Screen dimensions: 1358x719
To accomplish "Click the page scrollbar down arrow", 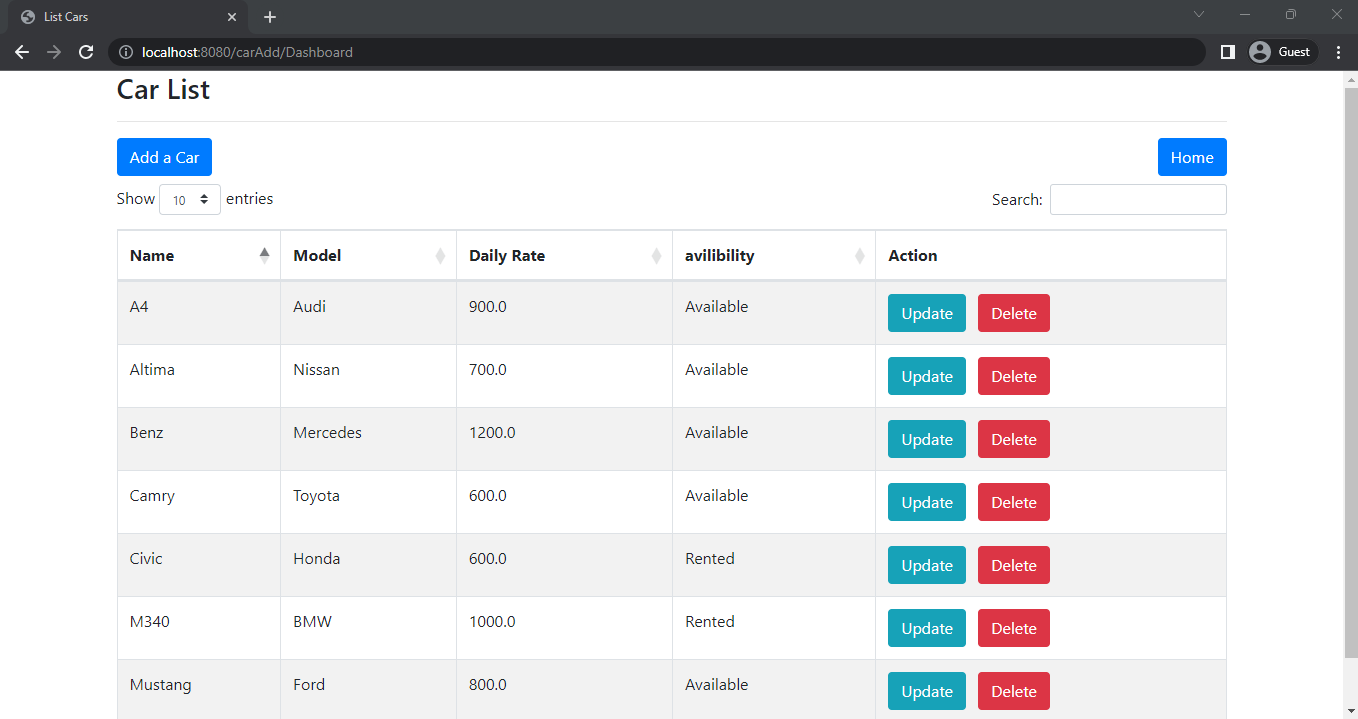I will pyautogui.click(x=1349, y=711).
